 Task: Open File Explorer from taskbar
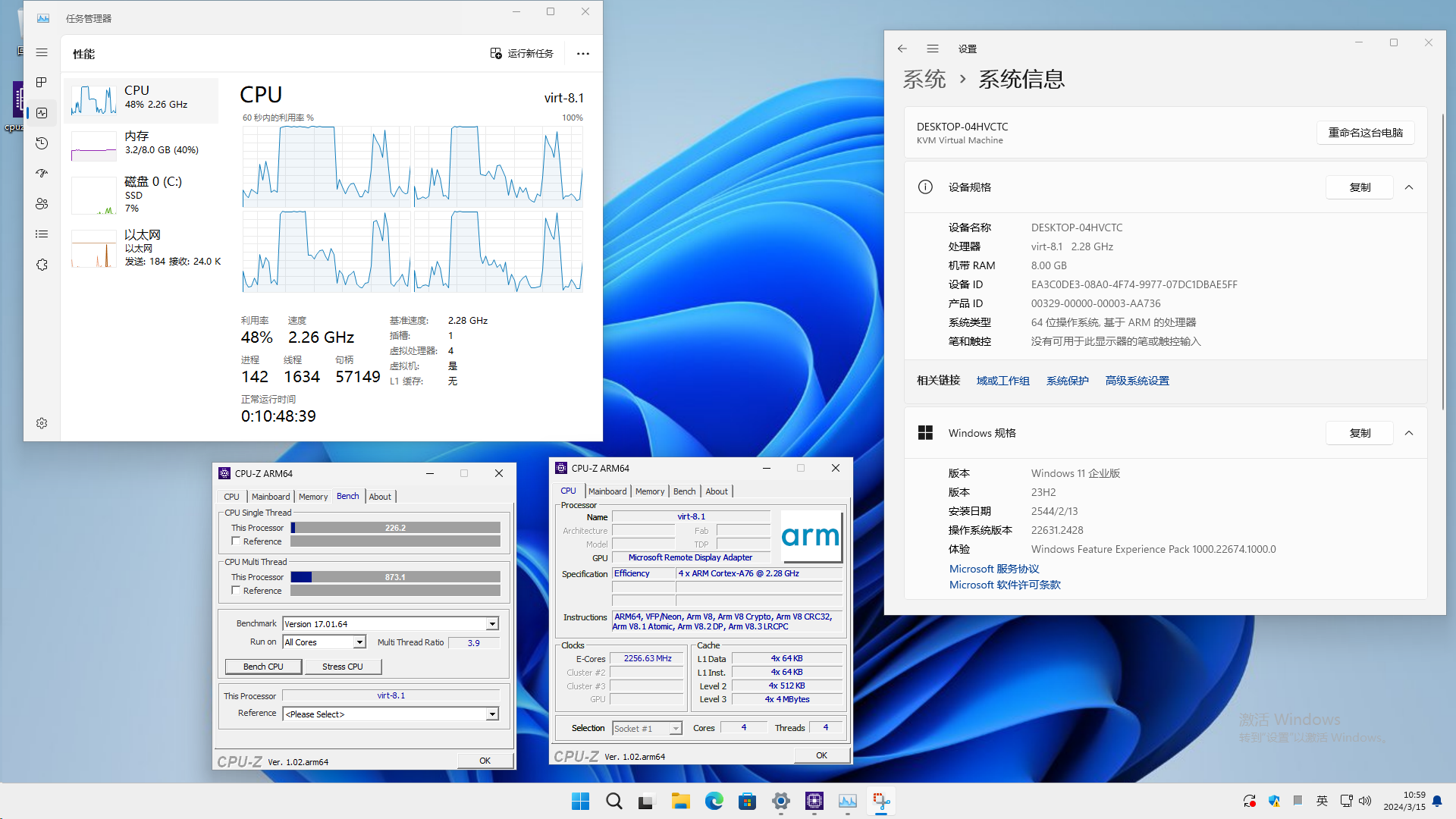680,801
